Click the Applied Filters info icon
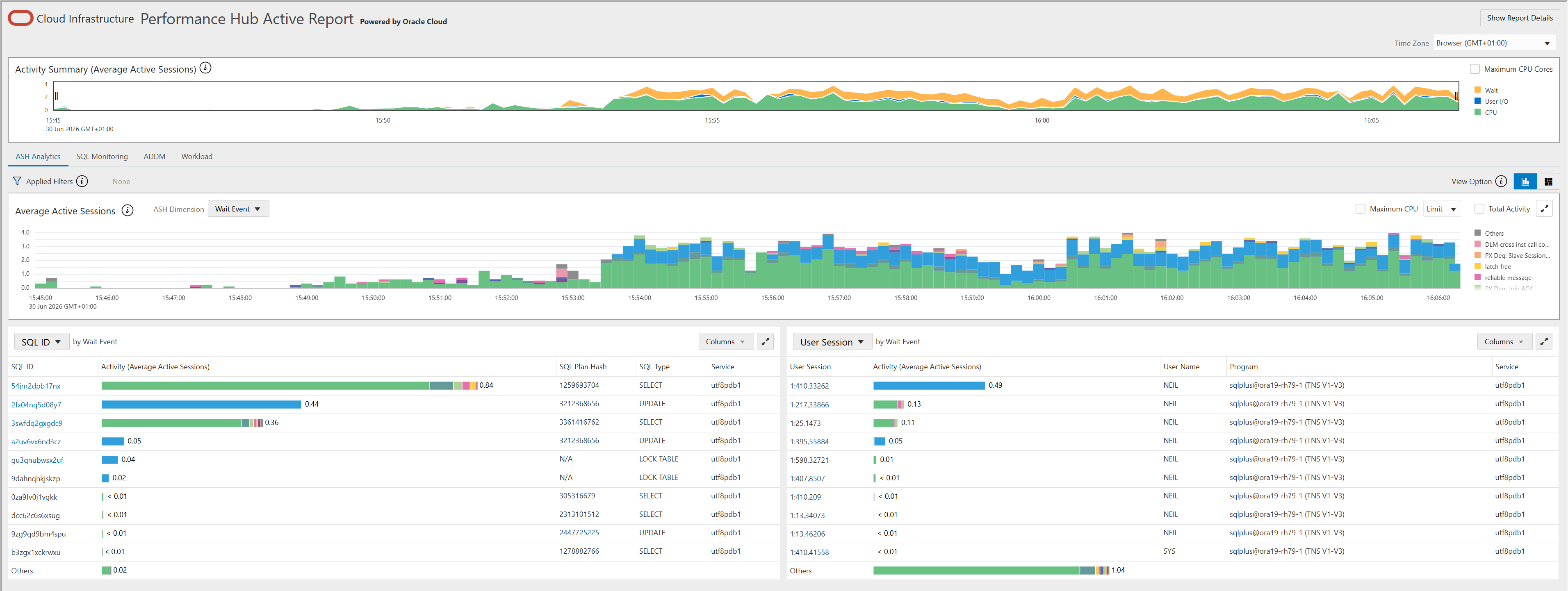This screenshot has width=1568, height=591. [82, 182]
